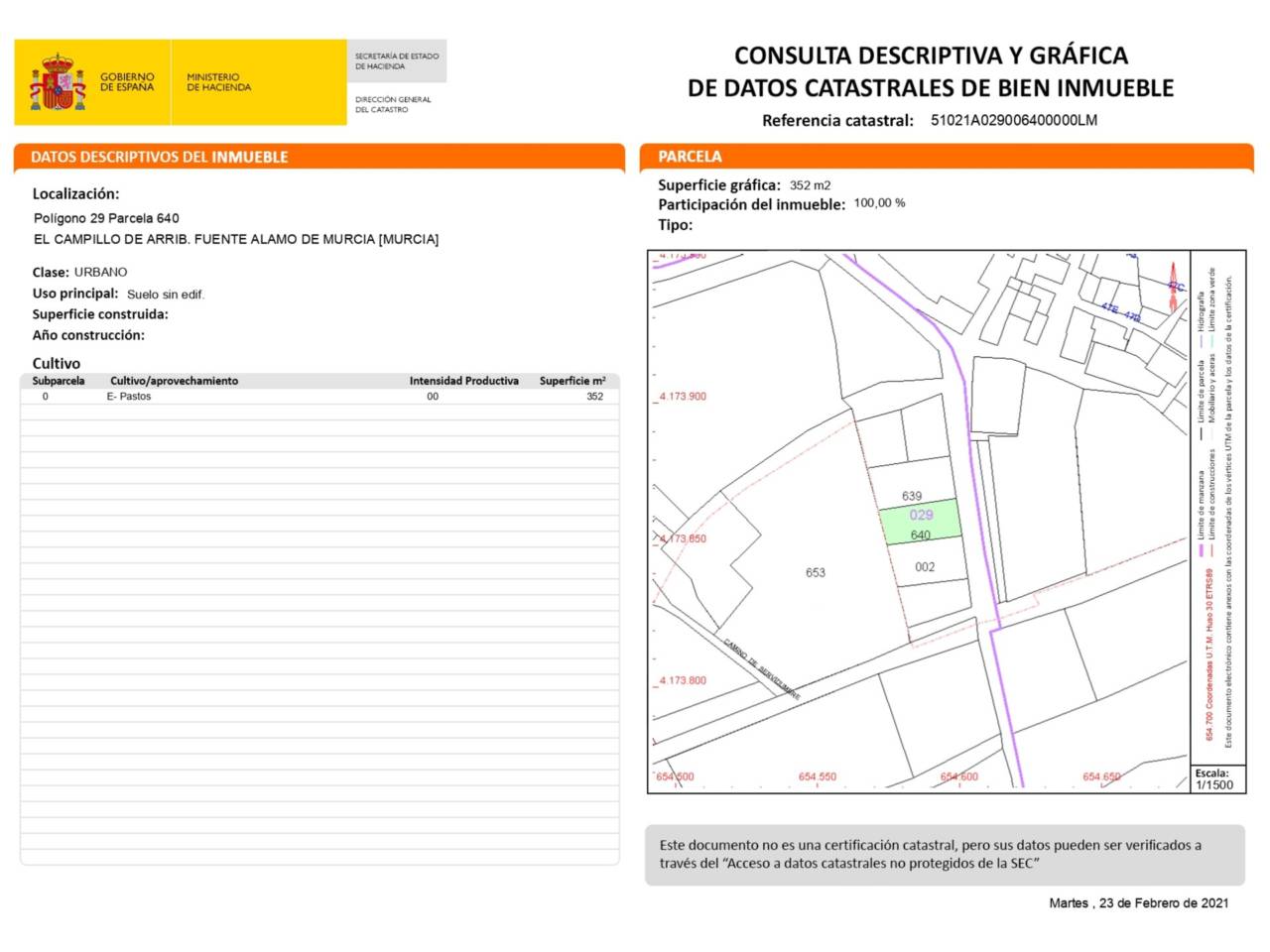Click the "Localización:" label
The height and width of the screenshot is (952, 1270).
[75, 194]
